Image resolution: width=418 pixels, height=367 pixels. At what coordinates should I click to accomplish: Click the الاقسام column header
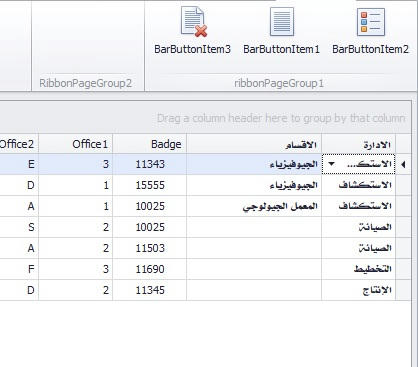click(254, 144)
